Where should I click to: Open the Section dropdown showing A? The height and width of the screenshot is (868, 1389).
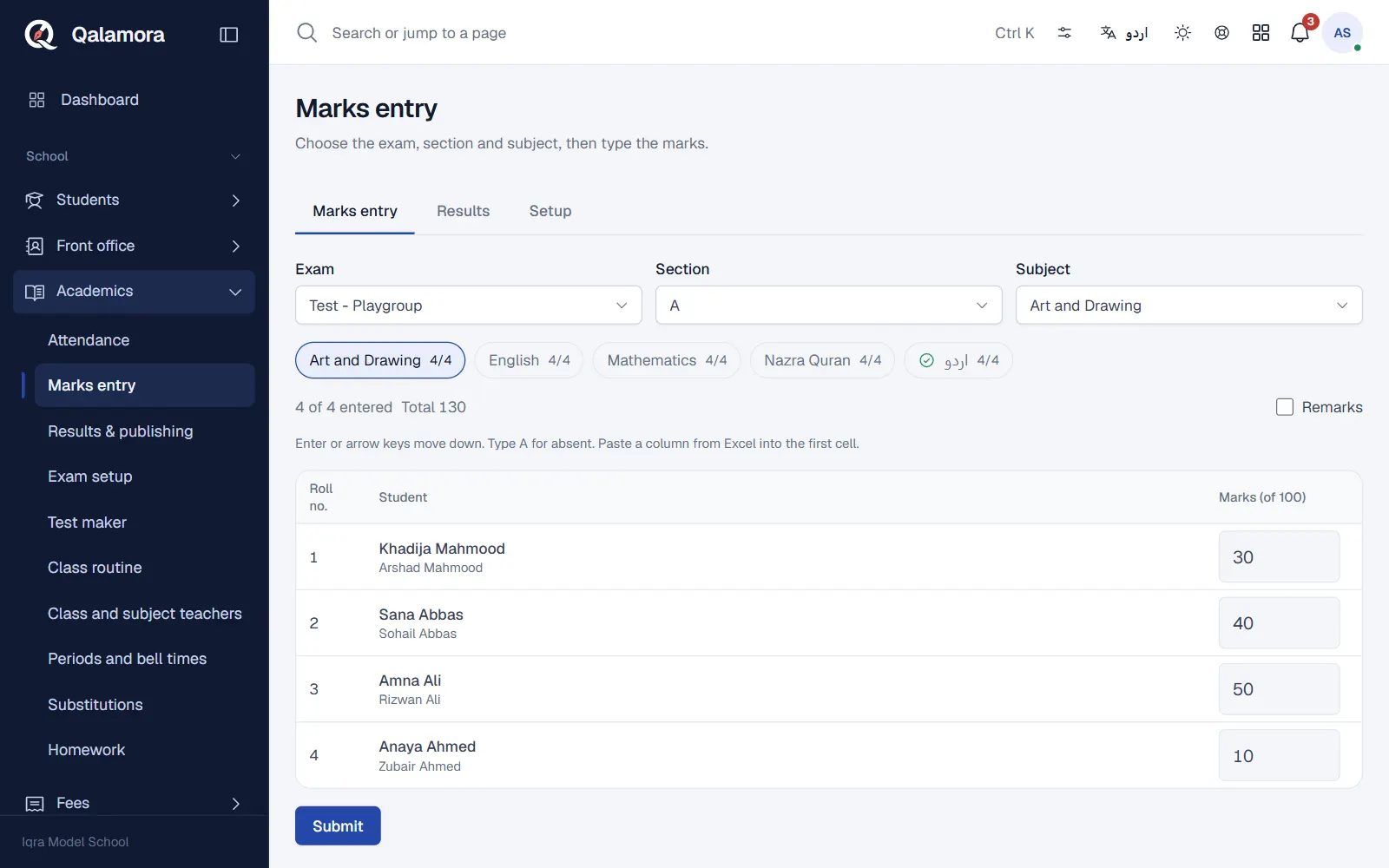point(829,306)
